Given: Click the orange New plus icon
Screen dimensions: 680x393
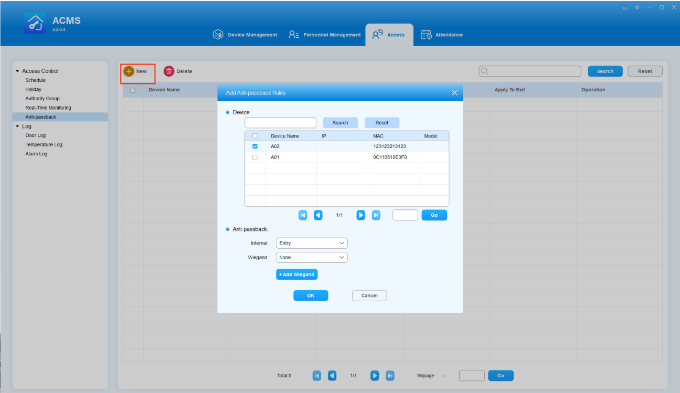Looking at the screenshot, I should click(129, 71).
